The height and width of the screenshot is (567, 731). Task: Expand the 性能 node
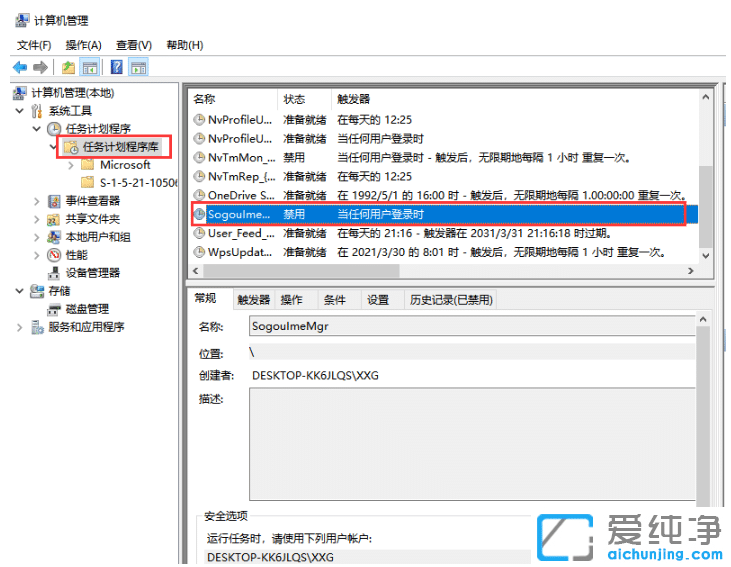click(x=37, y=255)
